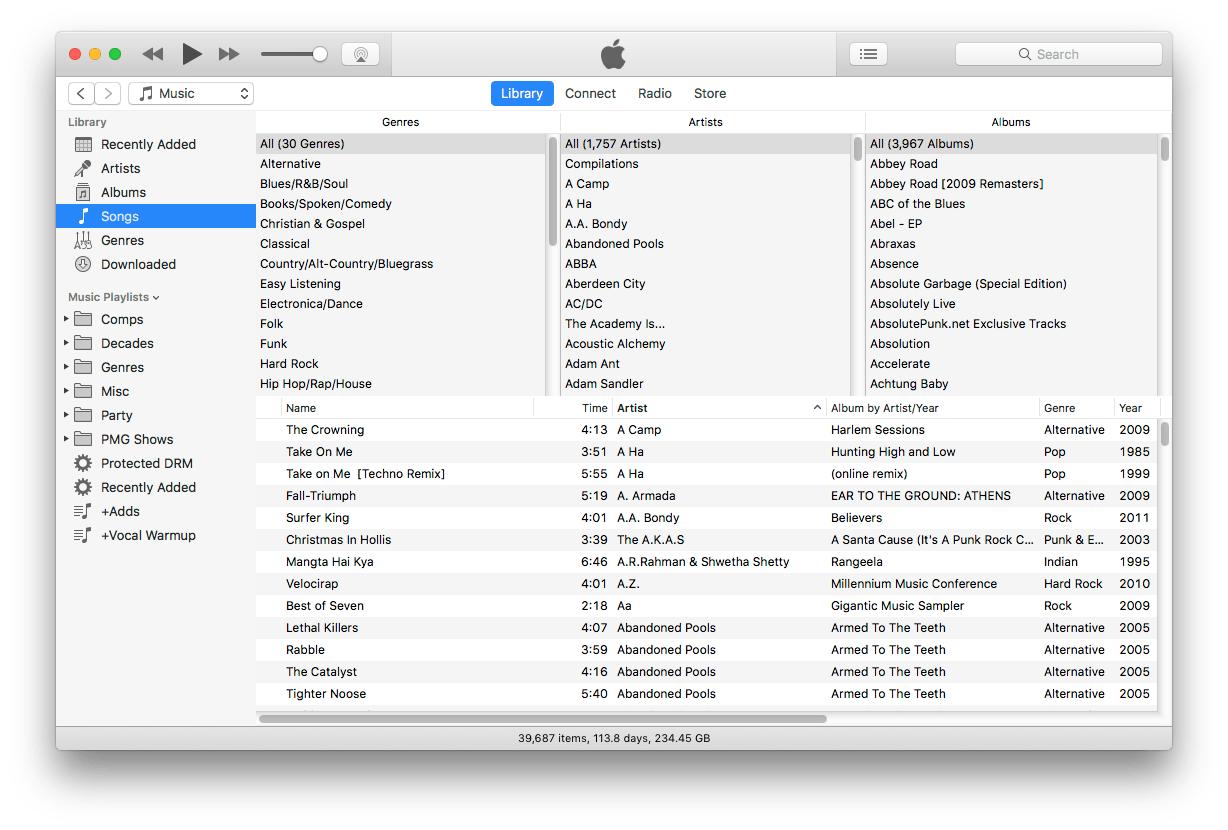
Task: Open the +Adds playlist
Action: 156,511
